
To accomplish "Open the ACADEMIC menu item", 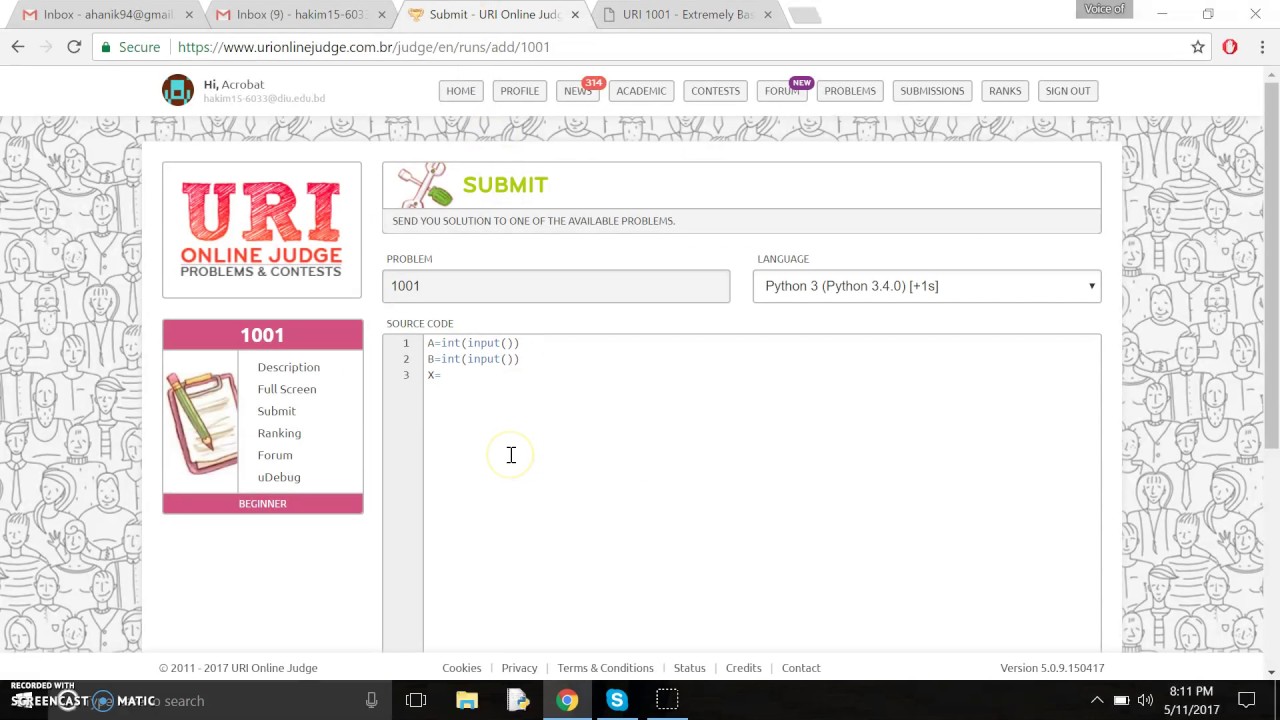I will pos(641,91).
